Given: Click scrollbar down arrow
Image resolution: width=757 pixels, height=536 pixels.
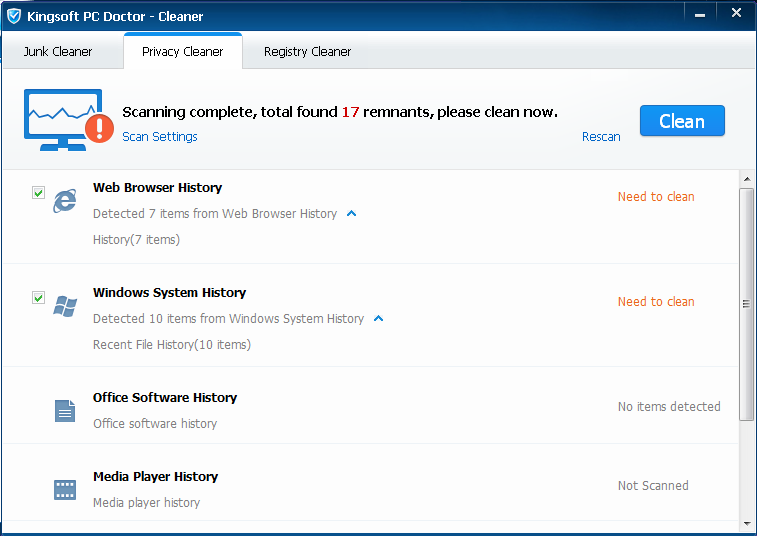Looking at the screenshot, I should pos(747,523).
